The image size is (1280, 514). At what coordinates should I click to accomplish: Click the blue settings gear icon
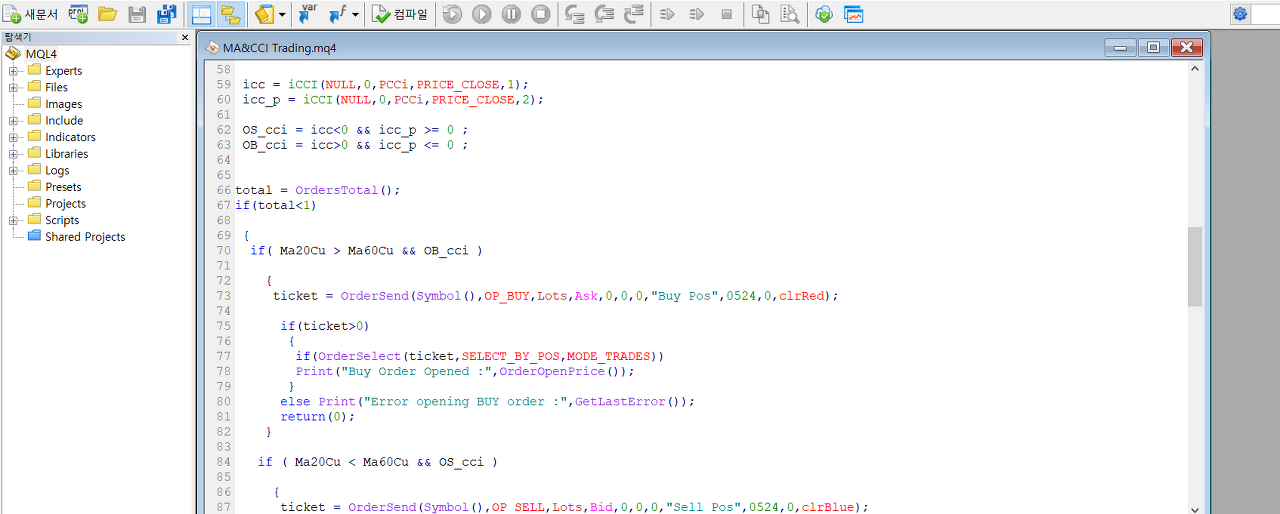1240,14
